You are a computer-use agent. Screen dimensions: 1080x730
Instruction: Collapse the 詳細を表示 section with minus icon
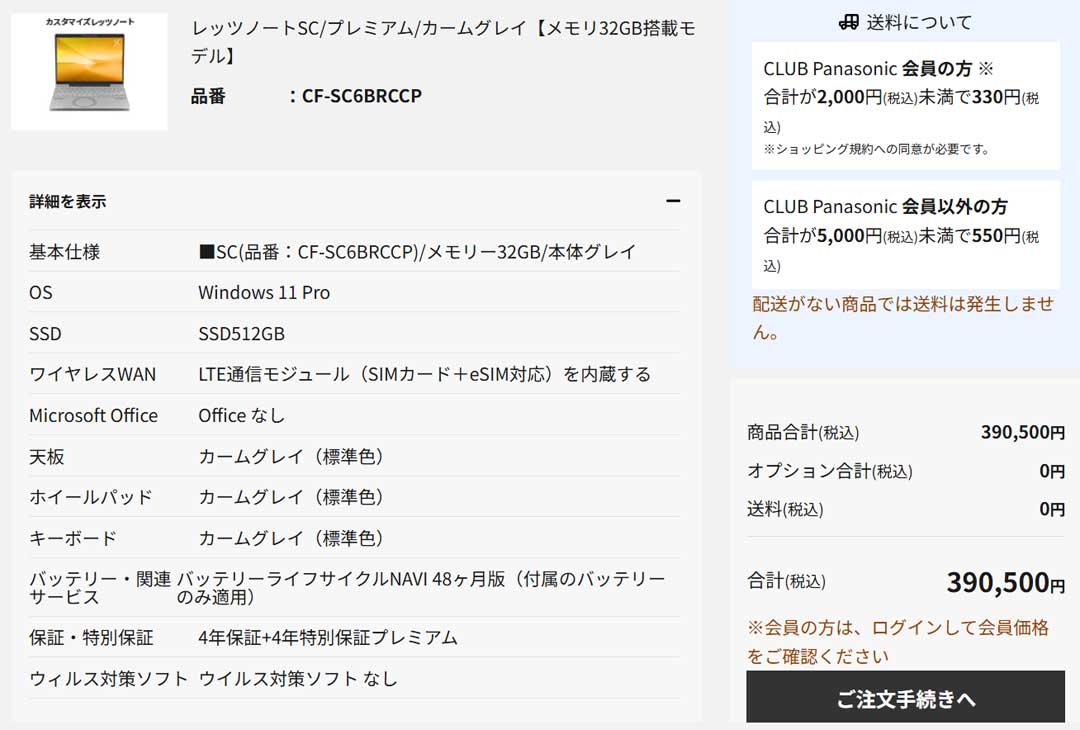673,201
